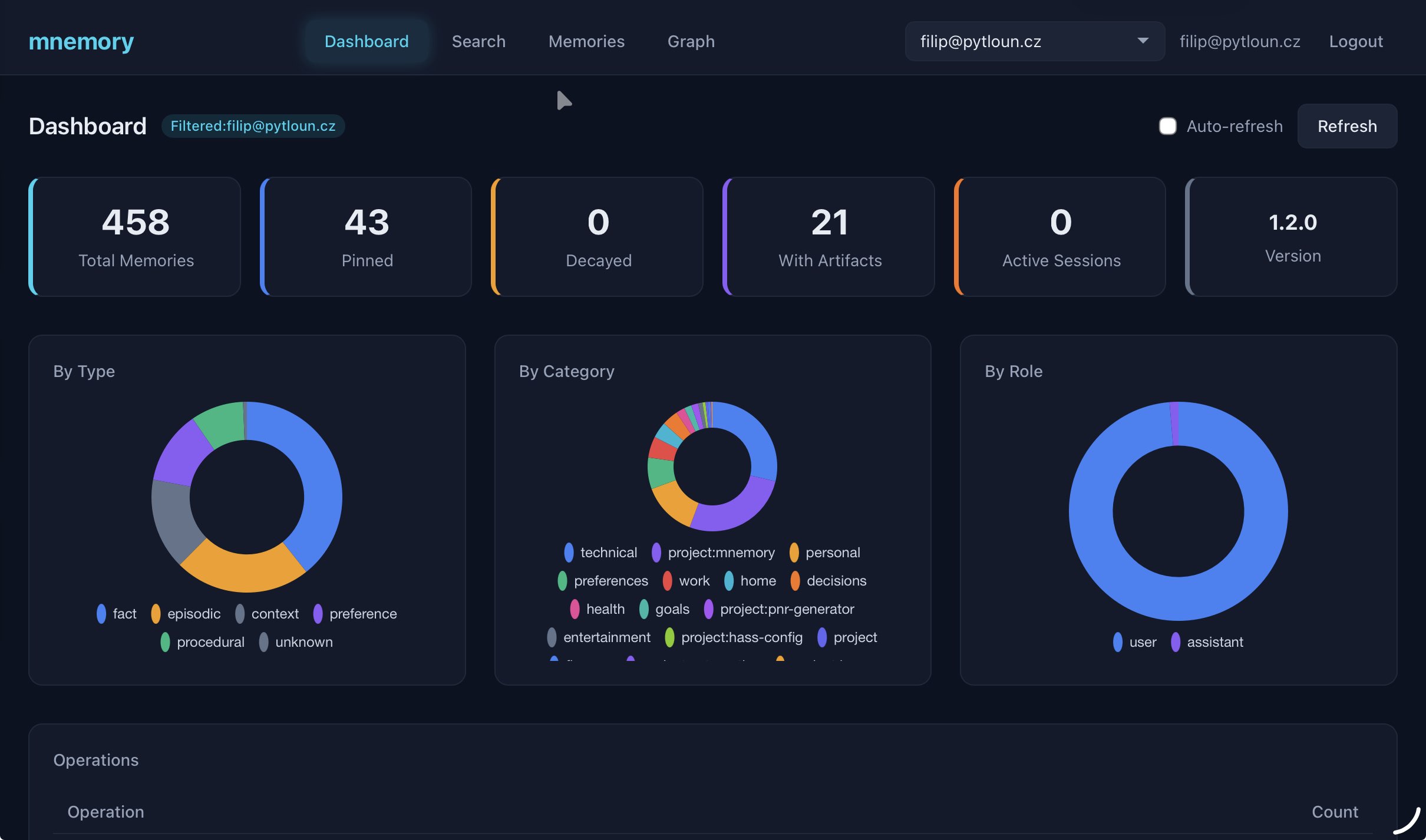Toggle the 'fact' legend dot in By Type

[101, 613]
